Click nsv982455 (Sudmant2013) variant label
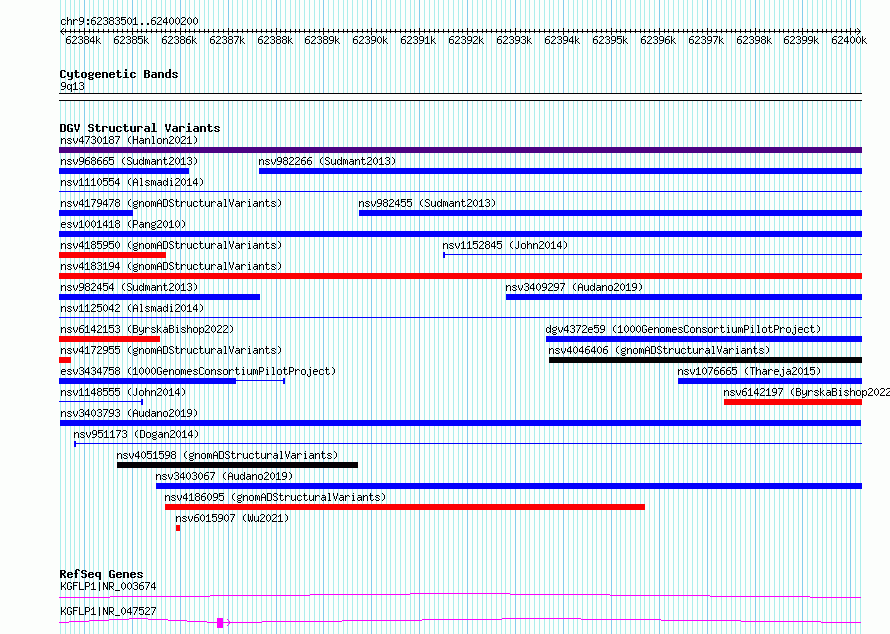The height and width of the screenshot is (634, 890). tap(427, 203)
